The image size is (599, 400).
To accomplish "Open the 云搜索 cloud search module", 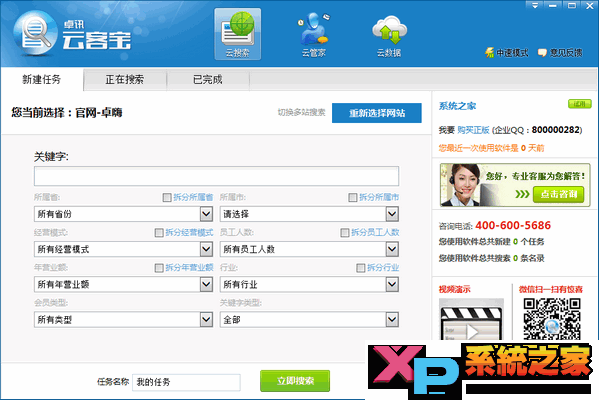I will [x=238, y=34].
